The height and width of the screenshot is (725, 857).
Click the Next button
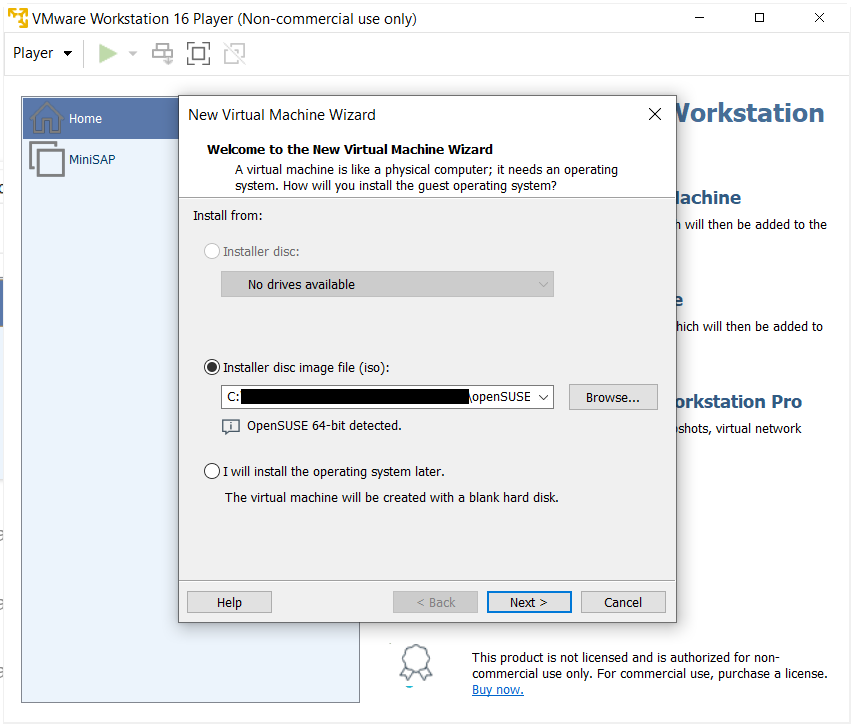[x=529, y=603]
